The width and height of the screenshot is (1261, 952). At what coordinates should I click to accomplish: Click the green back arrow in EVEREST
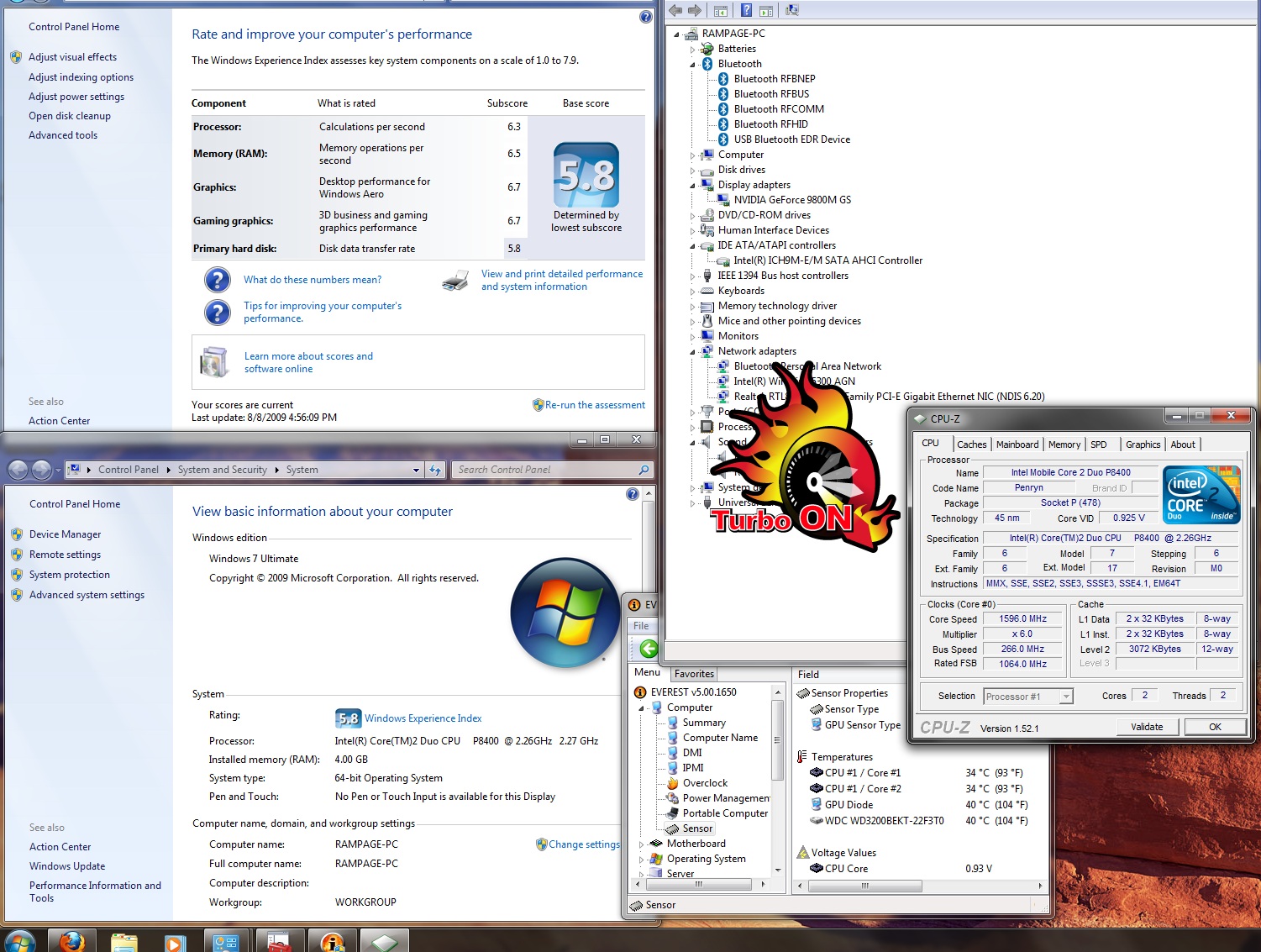[649, 649]
